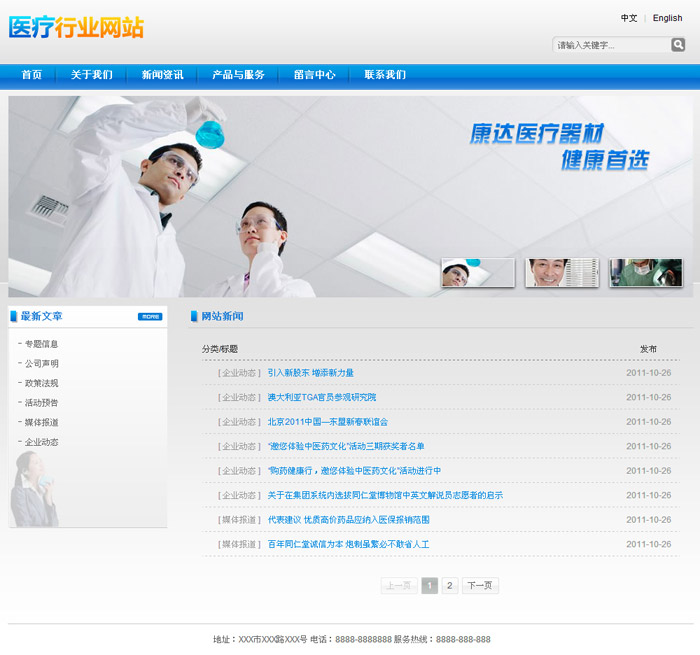Click the search magnifier icon
The image size is (700, 655).
click(678, 45)
